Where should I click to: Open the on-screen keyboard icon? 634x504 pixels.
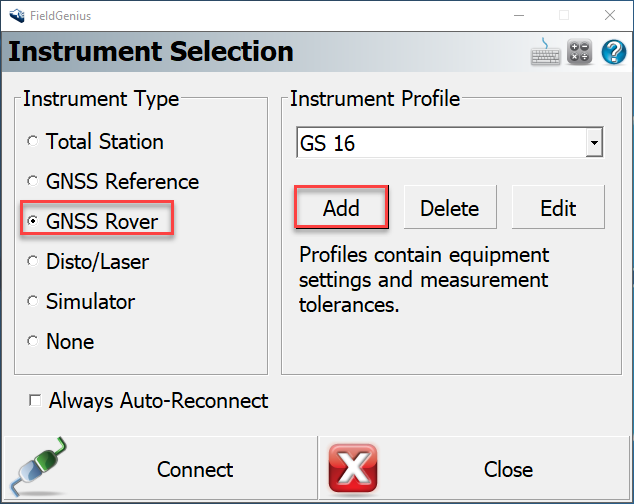point(545,52)
